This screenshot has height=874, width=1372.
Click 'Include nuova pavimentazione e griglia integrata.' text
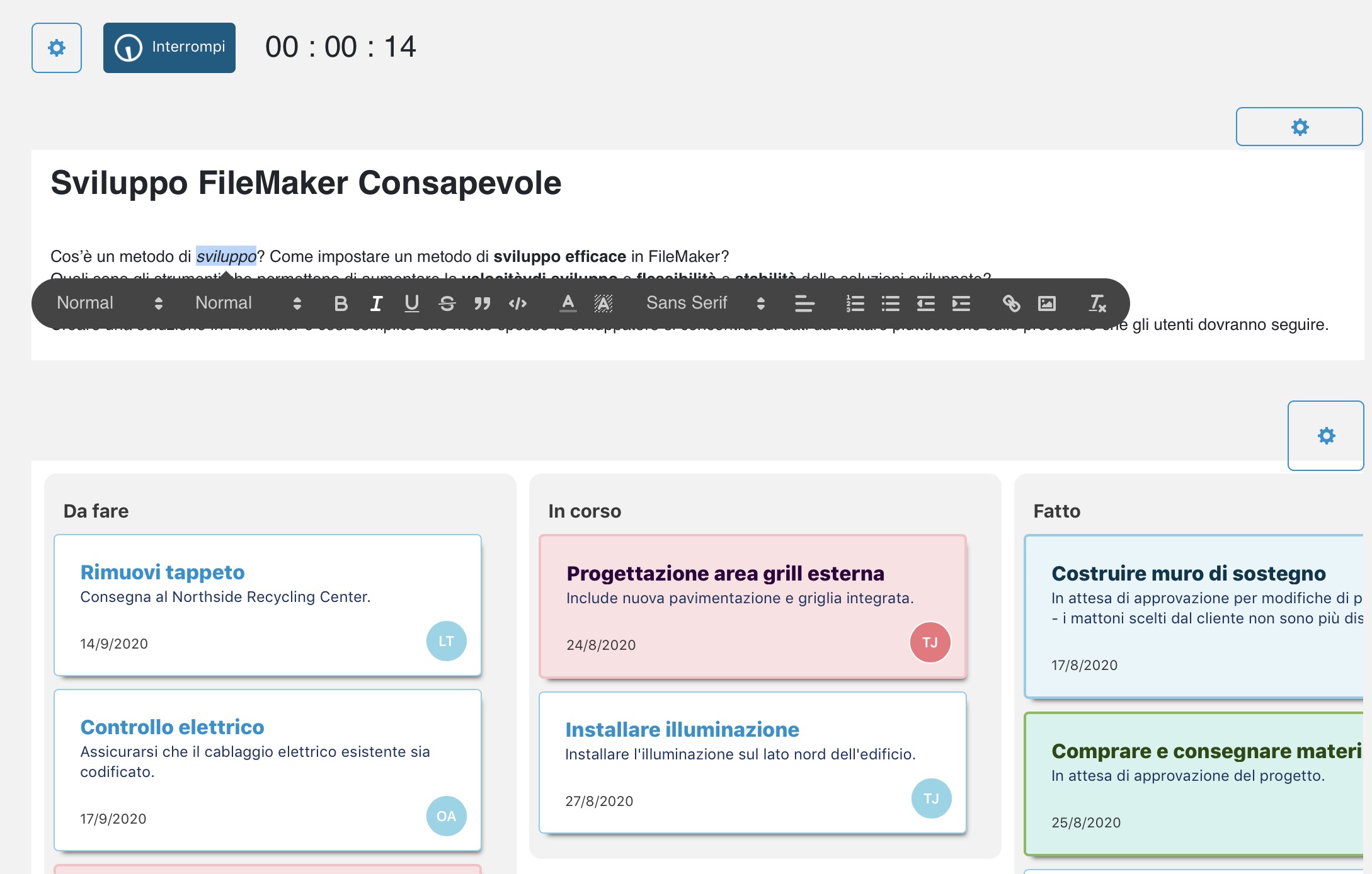coord(740,598)
